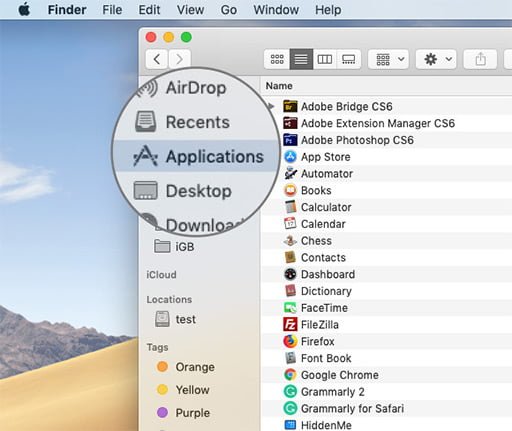Switch to column view

point(325,59)
